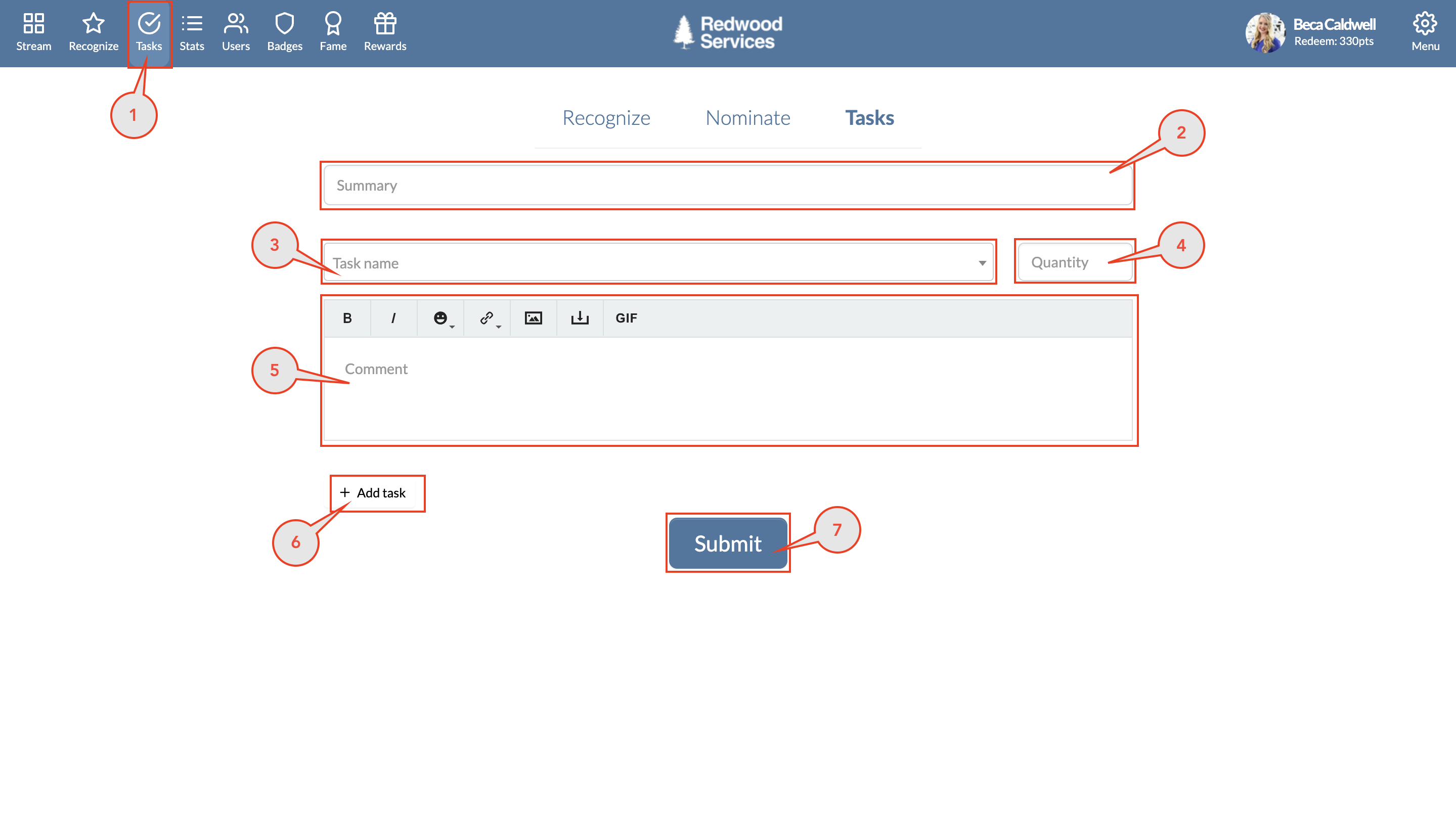The height and width of the screenshot is (822, 1456).
Task: Click the Submit button
Action: pyautogui.click(x=727, y=543)
